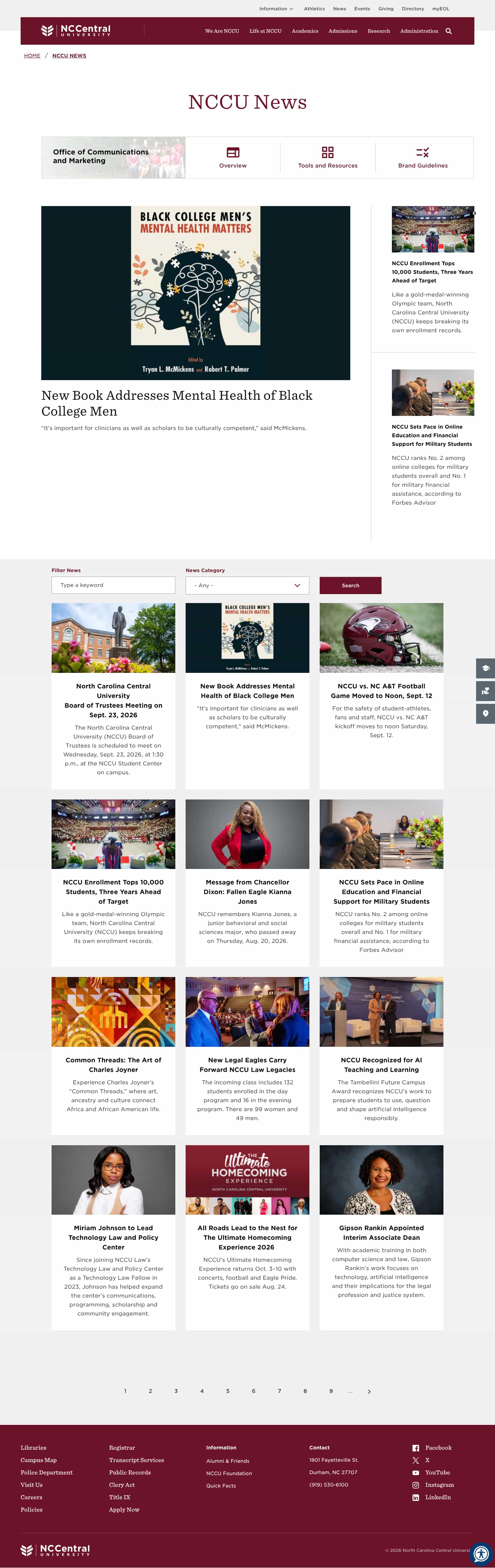Click the graduation cap side widget icon

tap(485, 668)
